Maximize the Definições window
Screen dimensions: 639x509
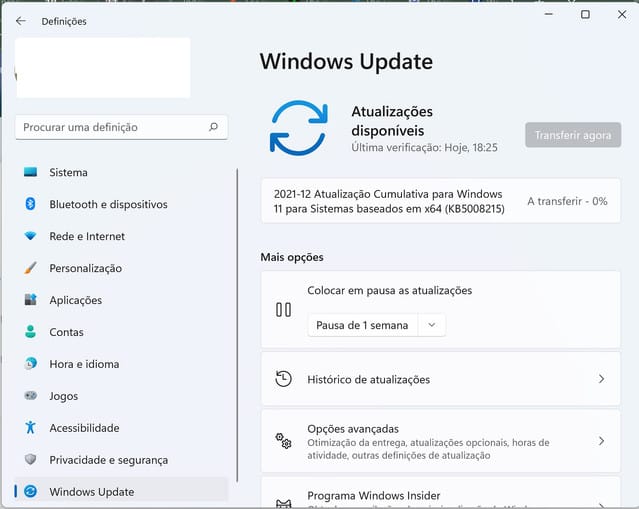(x=585, y=14)
